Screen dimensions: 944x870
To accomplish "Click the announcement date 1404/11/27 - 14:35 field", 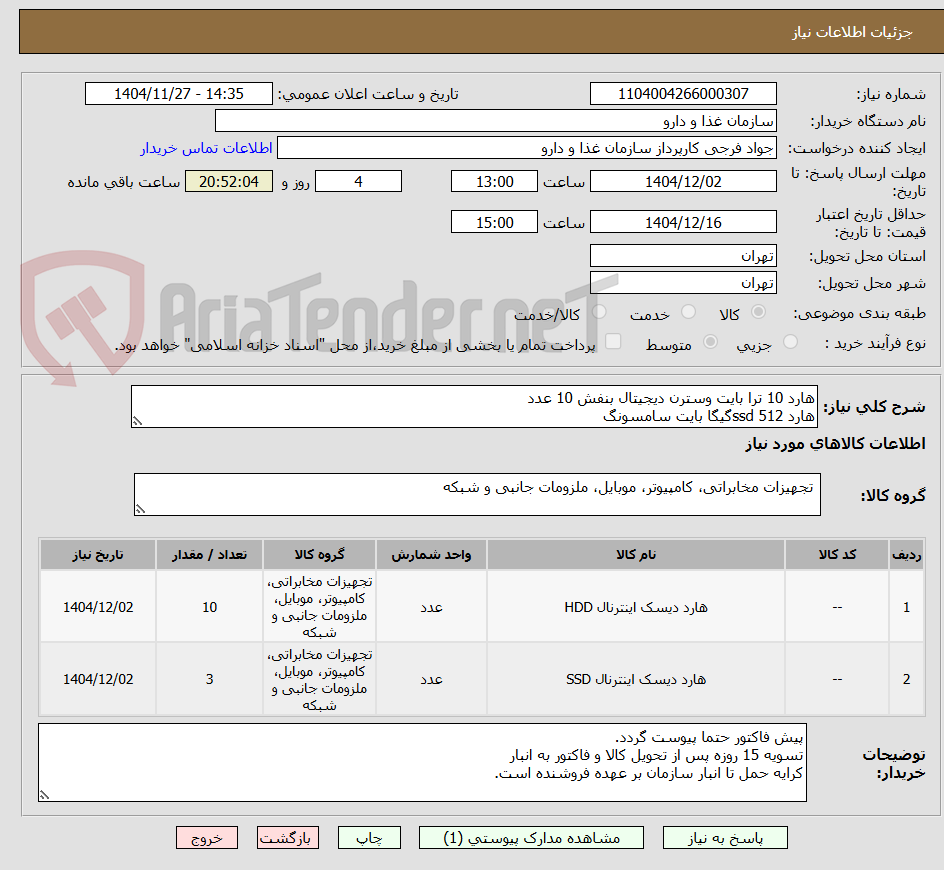I will coord(179,94).
